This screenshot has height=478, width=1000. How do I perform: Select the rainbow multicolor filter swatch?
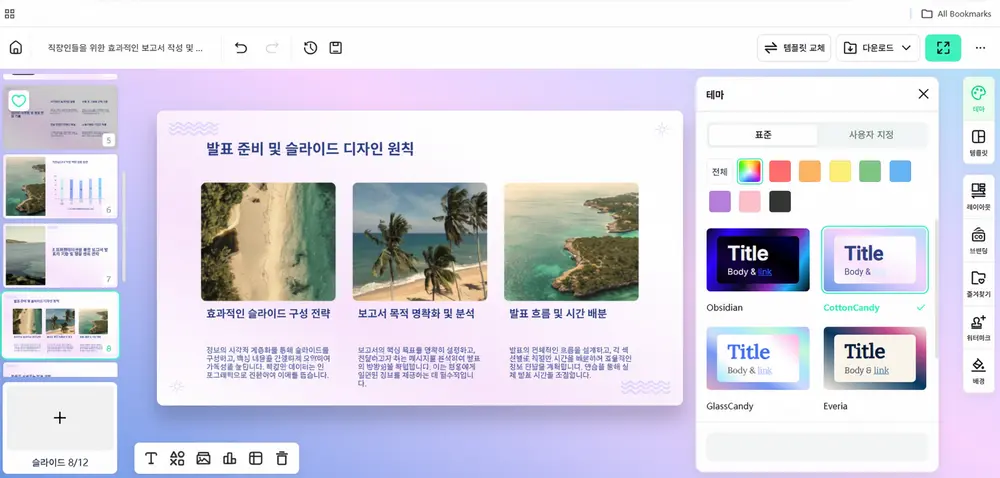point(750,171)
